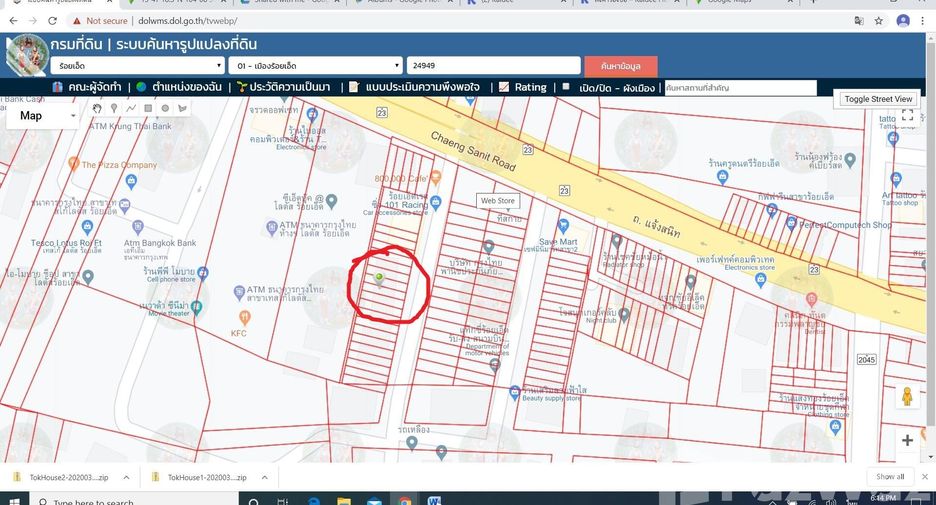Click Show all downloads
The width and height of the screenshot is (936, 505).
click(890, 477)
